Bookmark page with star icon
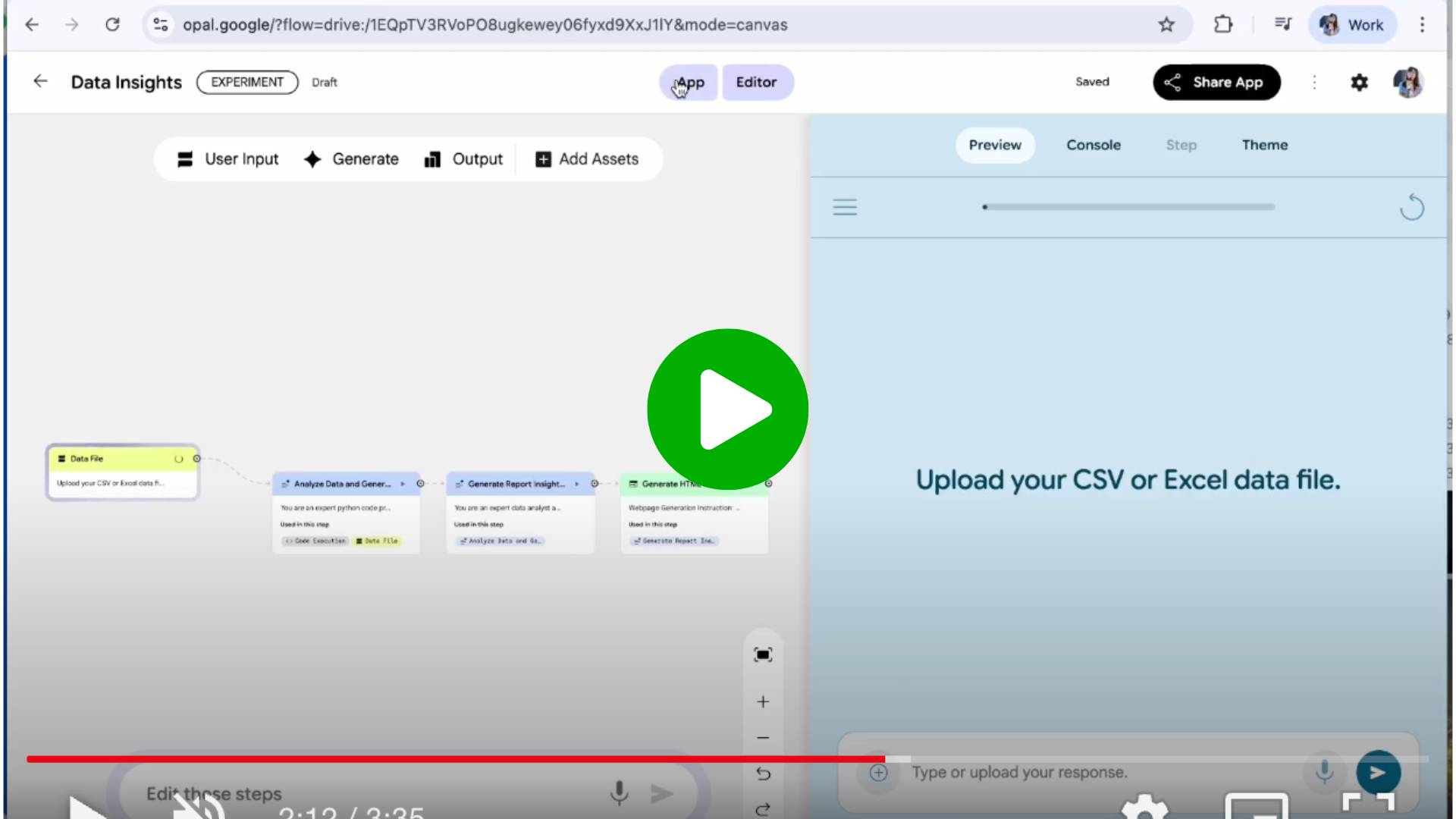This screenshot has width=1456, height=819. 1166,25
